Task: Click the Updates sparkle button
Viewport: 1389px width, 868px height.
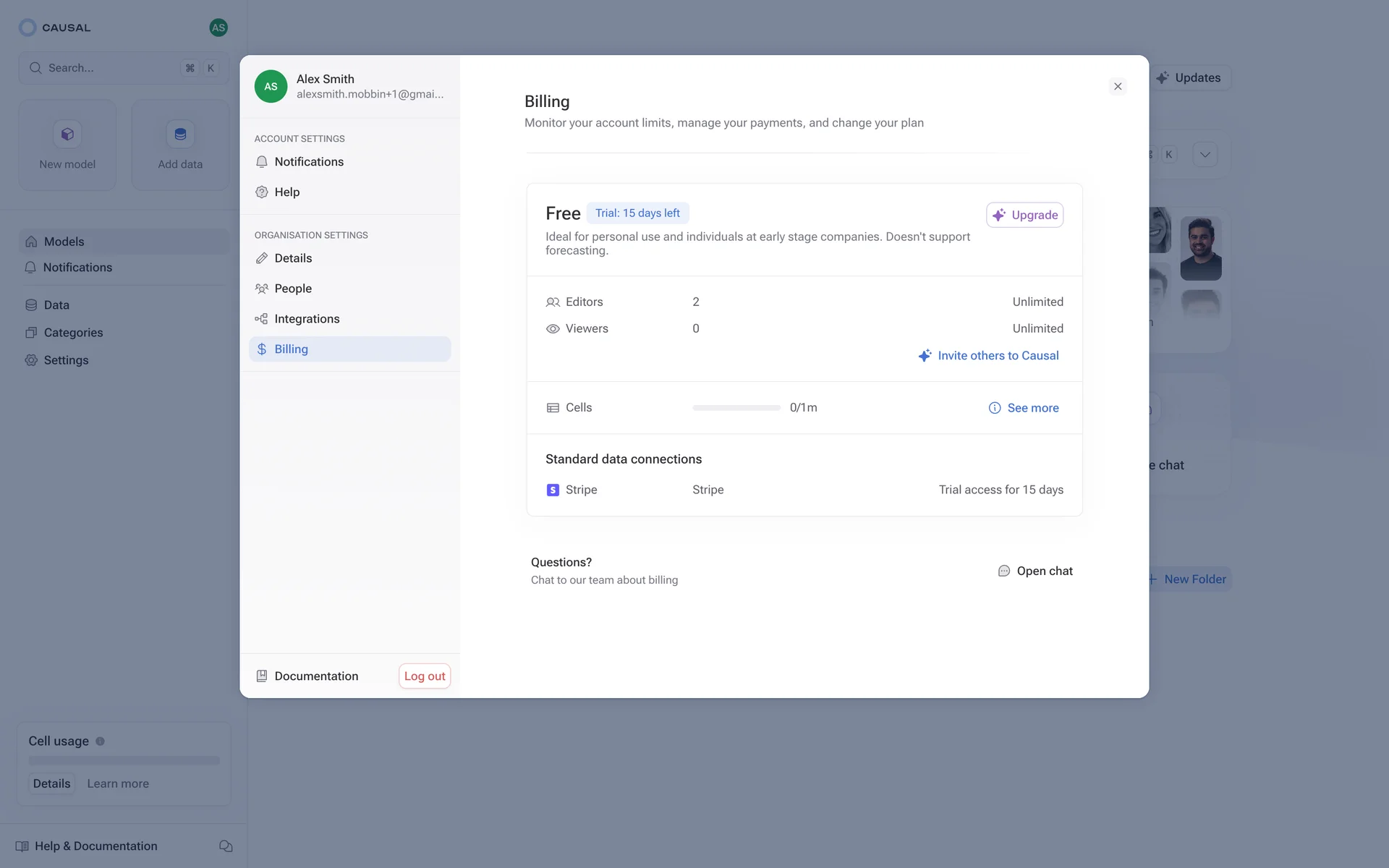Action: point(1188,78)
